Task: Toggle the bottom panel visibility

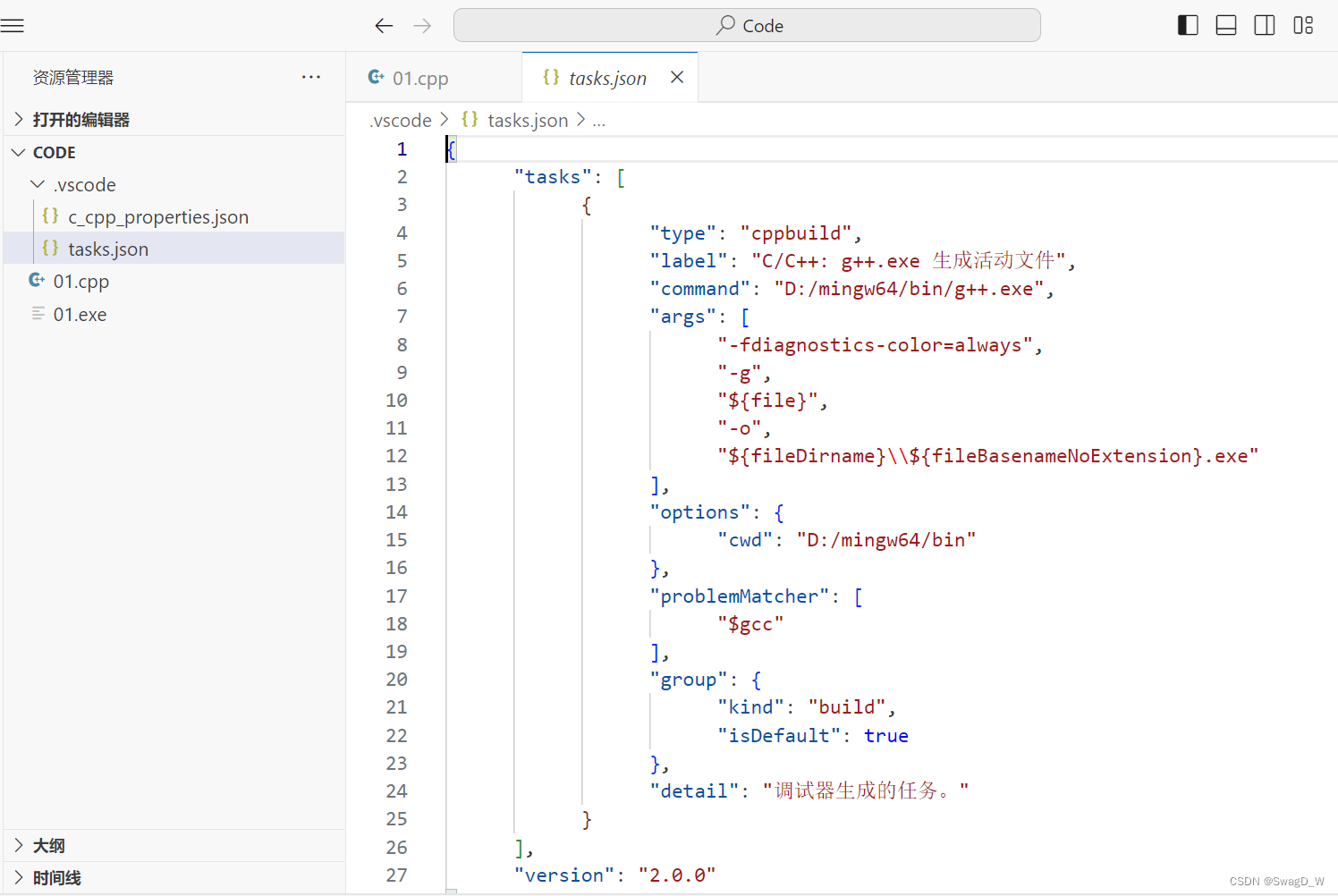Action: (x=1226, y=25)
